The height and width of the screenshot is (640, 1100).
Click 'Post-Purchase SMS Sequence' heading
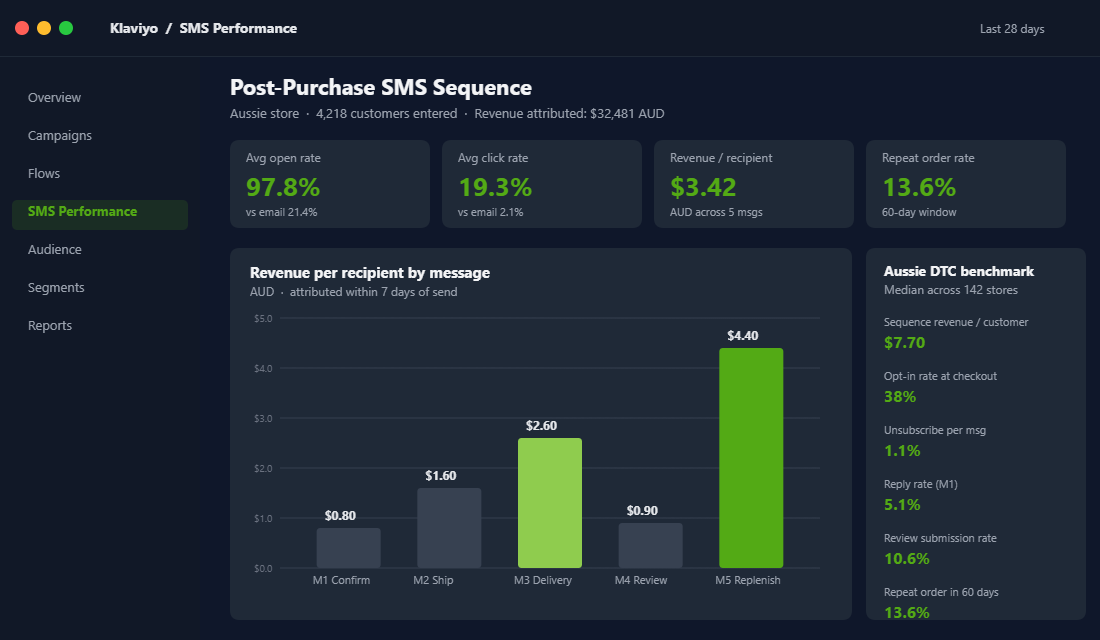pos(381,88)
